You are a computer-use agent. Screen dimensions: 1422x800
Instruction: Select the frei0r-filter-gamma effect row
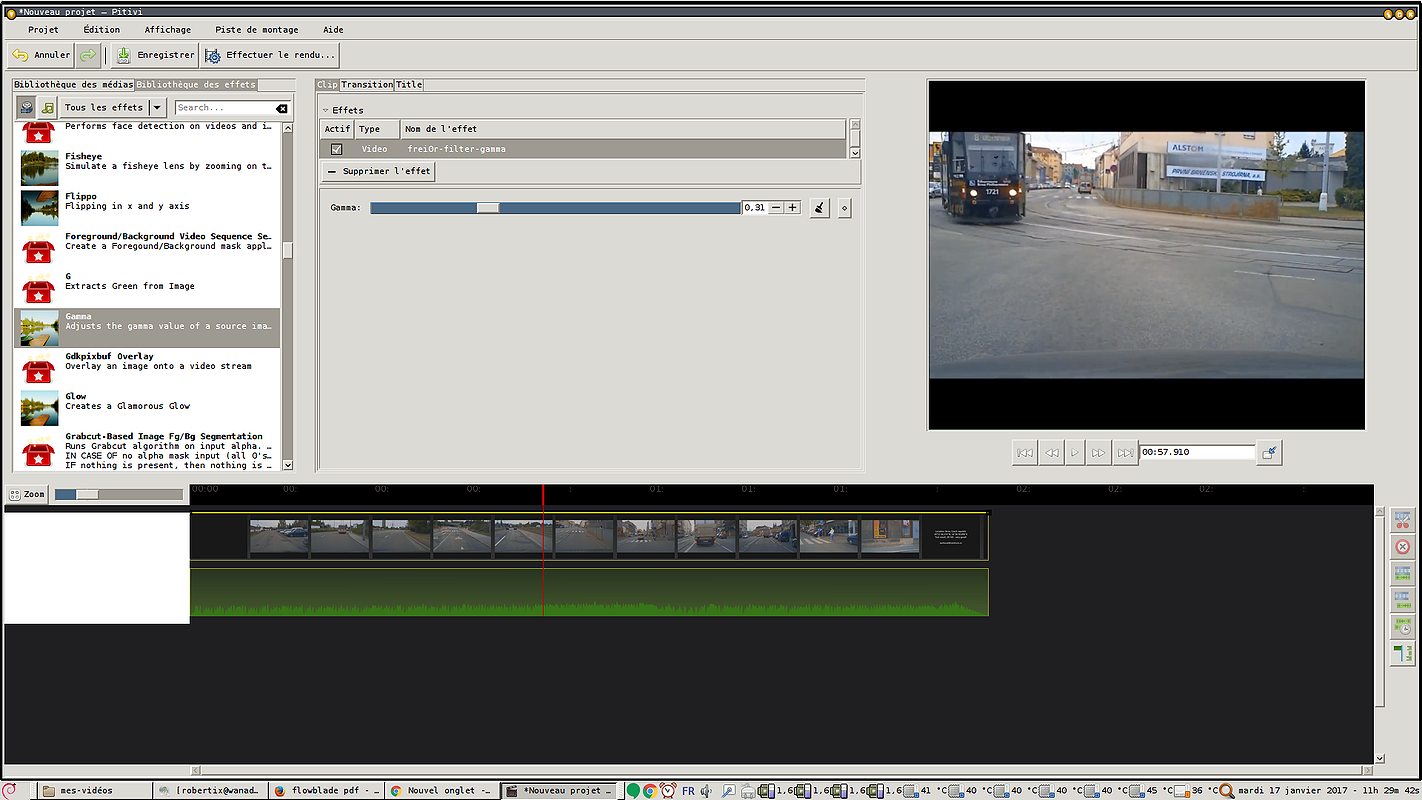click(x=584, y=149)
